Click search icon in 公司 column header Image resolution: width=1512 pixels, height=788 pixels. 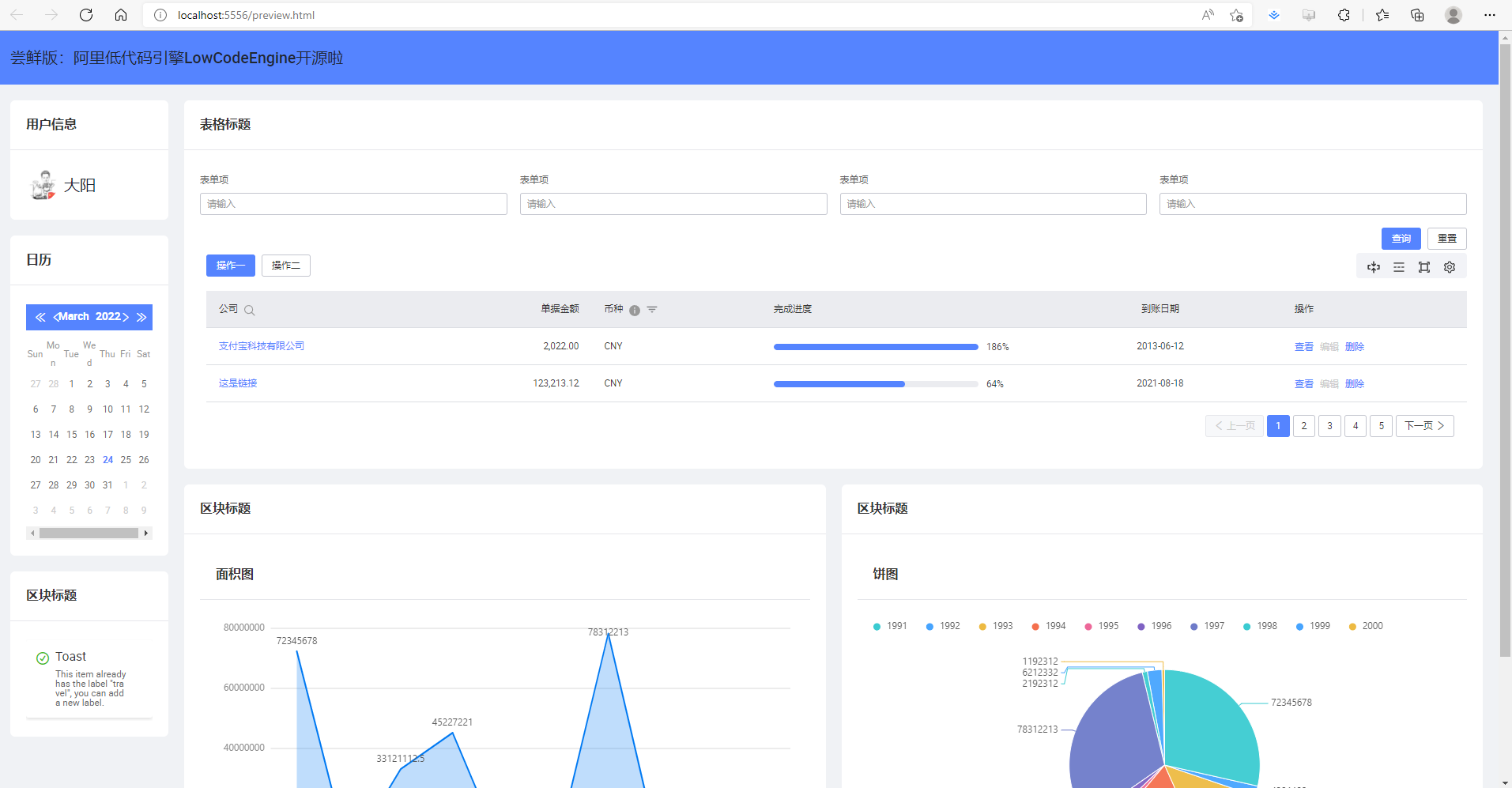click(x=250, y=310)
